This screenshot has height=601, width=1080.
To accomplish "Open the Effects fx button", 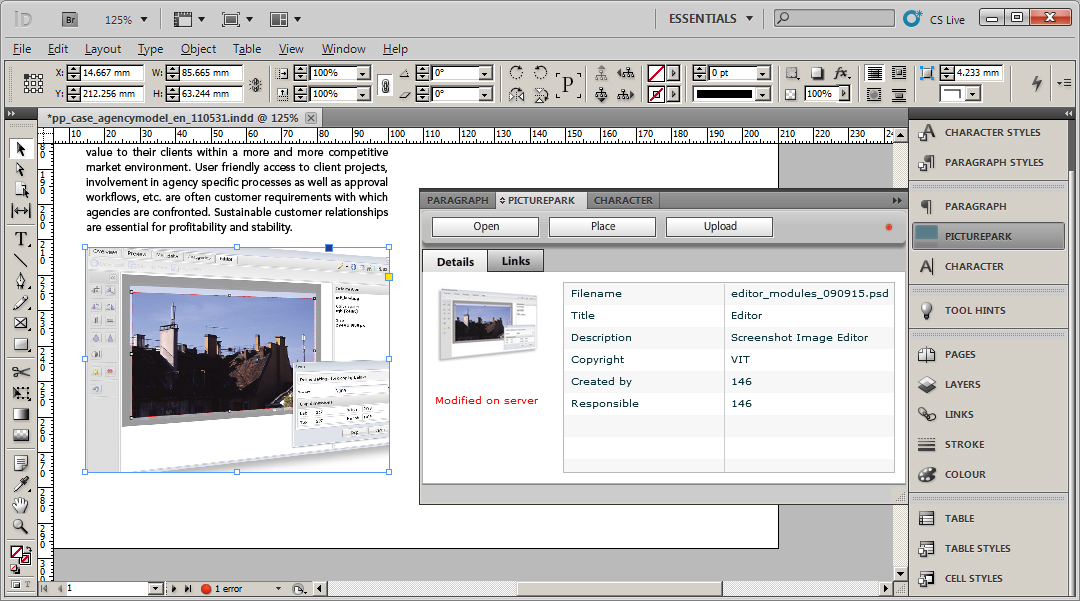I will click(x=841, y=72).
